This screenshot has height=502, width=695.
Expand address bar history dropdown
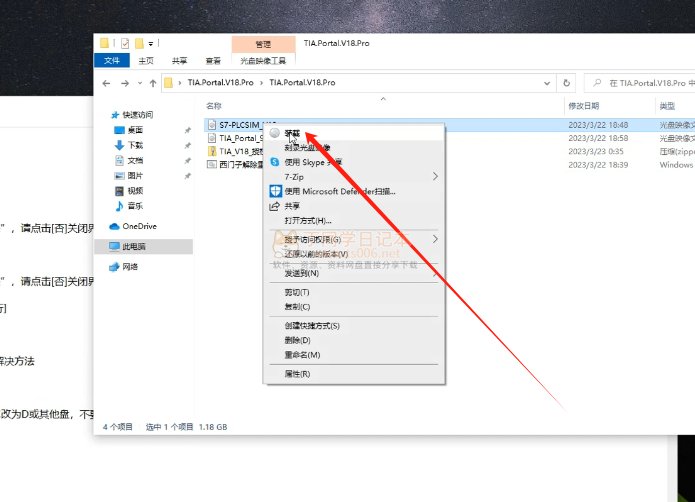tap(547, 83)
